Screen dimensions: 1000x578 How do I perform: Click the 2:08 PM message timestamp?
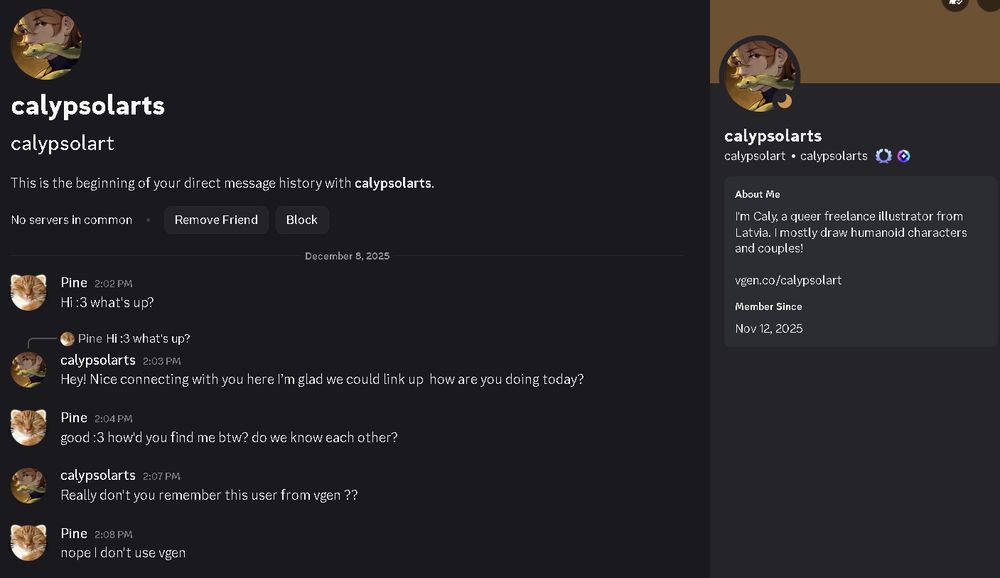[113, 534]
